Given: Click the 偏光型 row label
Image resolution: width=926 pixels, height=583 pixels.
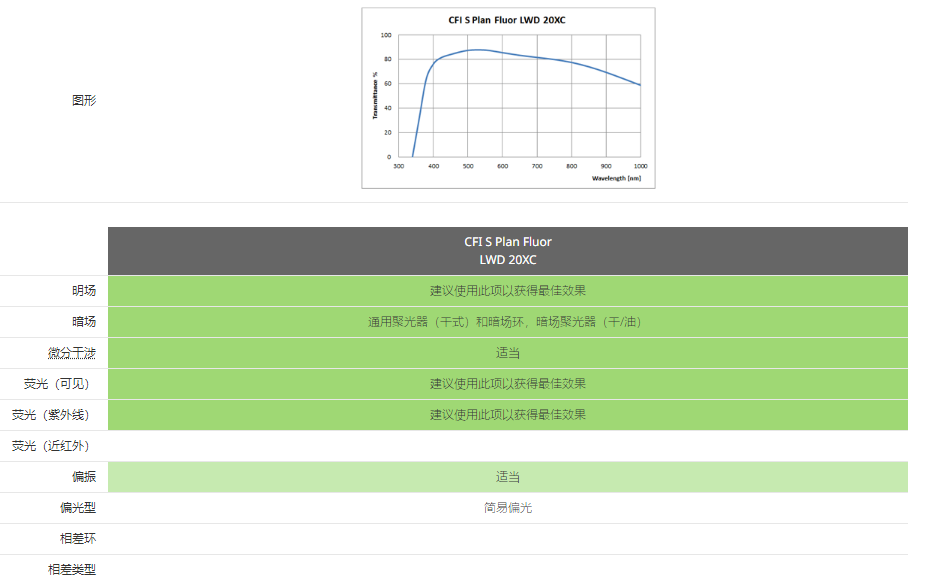Looking at the screenshot, I should pos(77,507).
